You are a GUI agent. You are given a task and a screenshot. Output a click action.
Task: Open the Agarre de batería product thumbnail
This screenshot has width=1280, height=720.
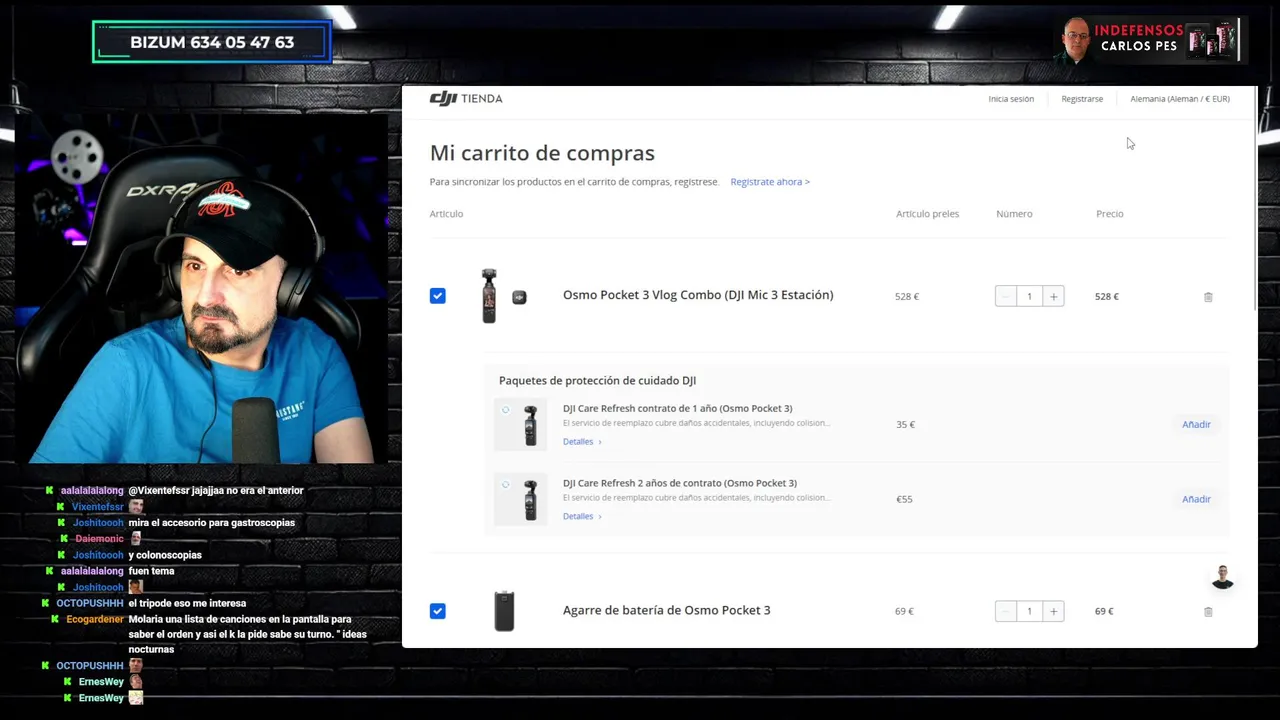tap(504, 611)
